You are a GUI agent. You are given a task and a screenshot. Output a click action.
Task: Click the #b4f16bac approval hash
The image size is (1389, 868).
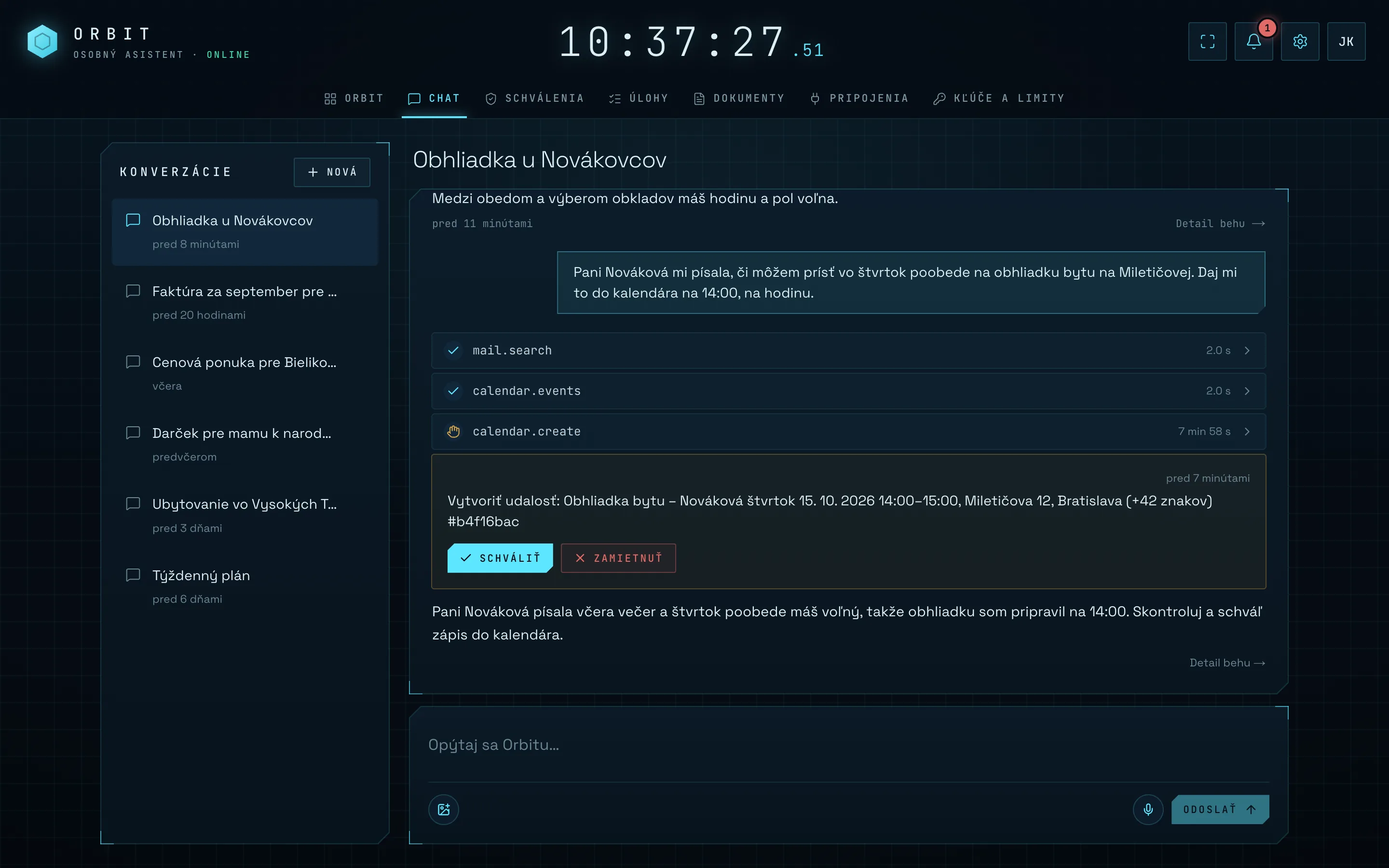pos(483,521)
